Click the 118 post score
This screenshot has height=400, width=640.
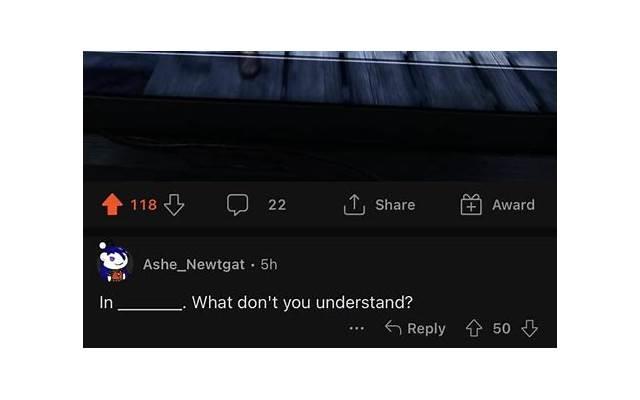coord(144,204)
